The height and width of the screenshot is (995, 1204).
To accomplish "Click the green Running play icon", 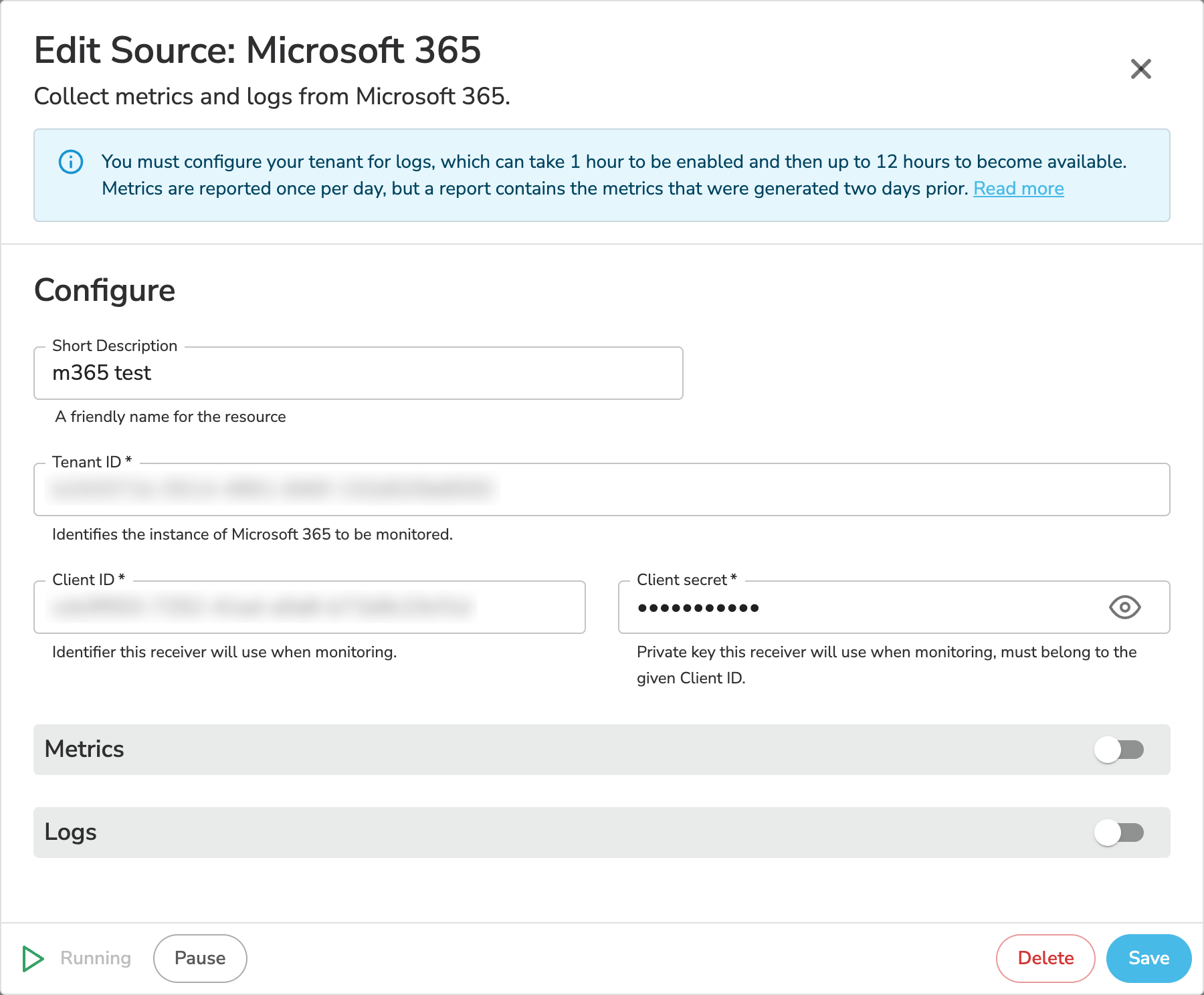I will coord(33,958).
